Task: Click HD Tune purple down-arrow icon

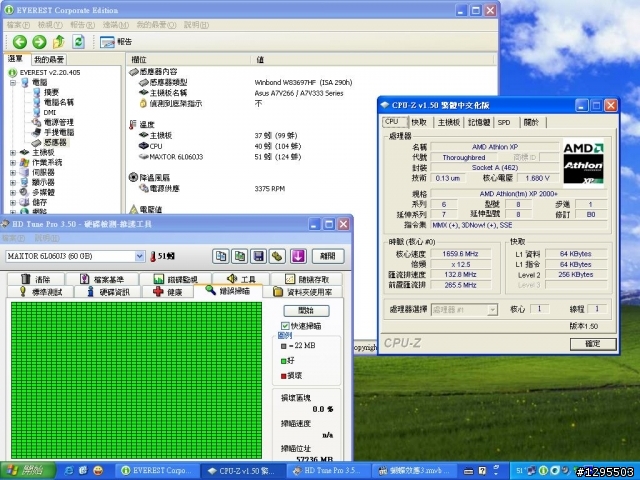Action: (298, 256)
